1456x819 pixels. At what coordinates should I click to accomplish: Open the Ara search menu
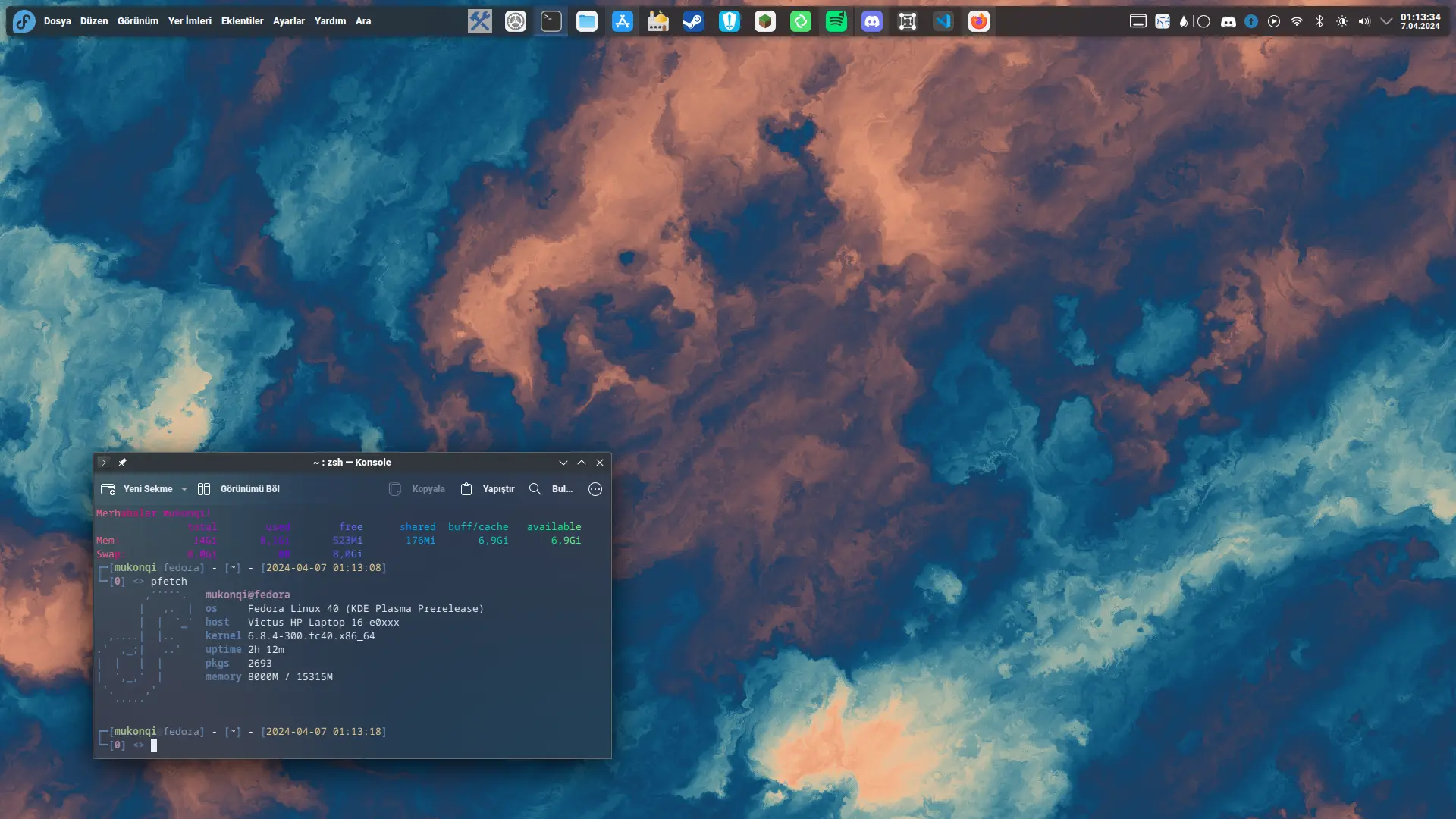click(363, 21)
